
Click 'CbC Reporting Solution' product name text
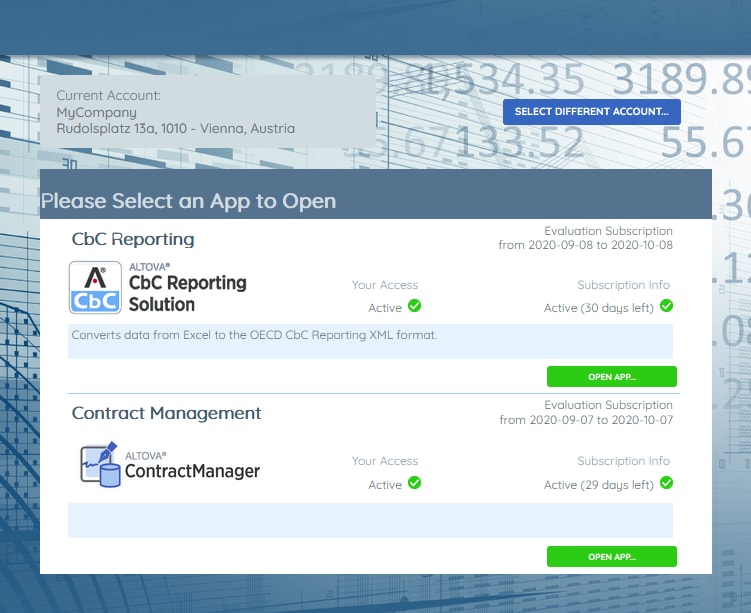(188, 293)
